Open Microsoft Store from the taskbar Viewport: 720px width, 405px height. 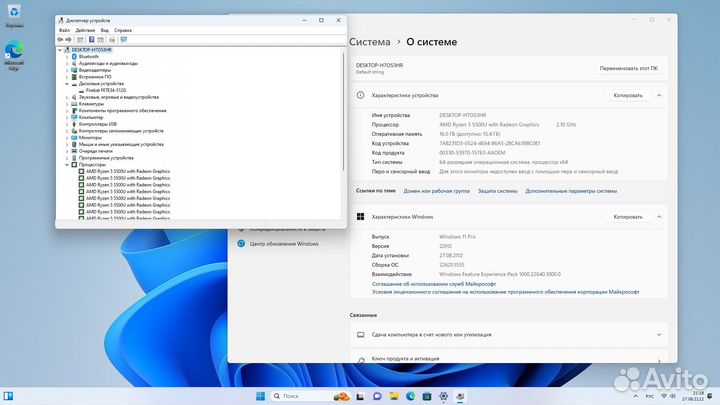point(427,396)
